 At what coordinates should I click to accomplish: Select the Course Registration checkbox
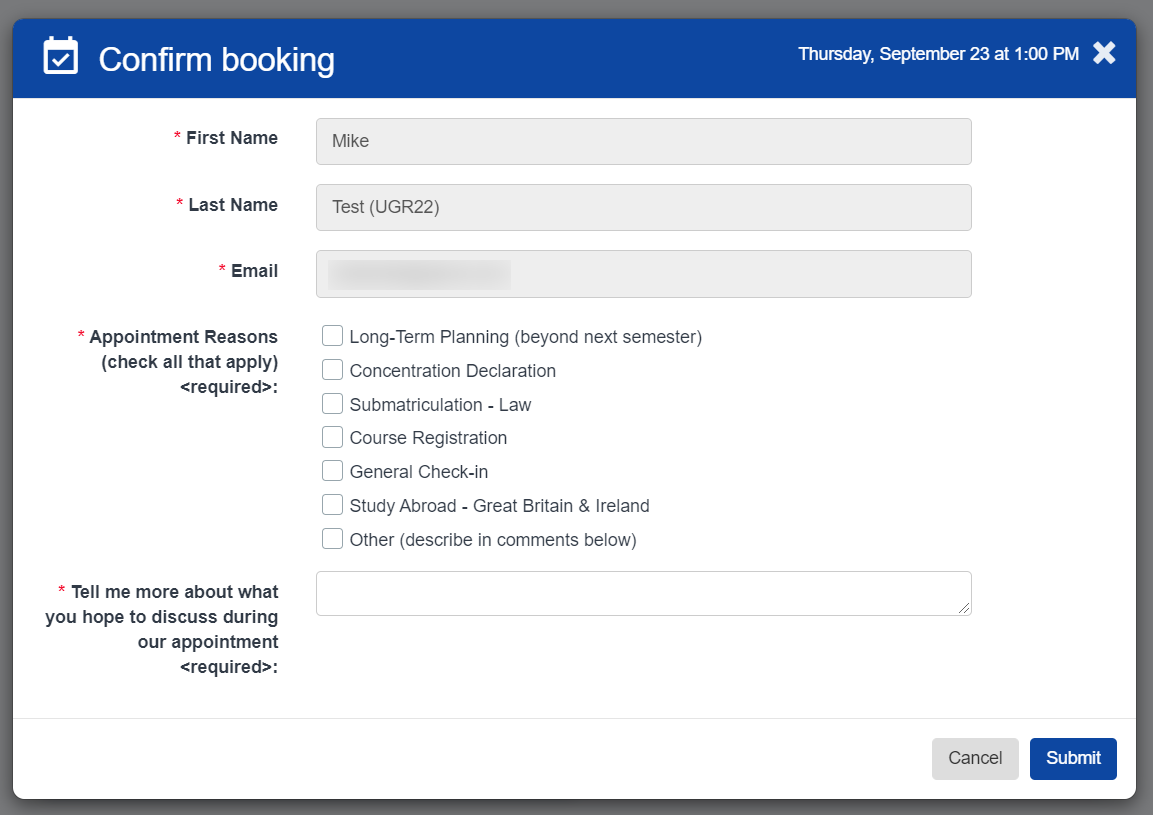[332, 437]
